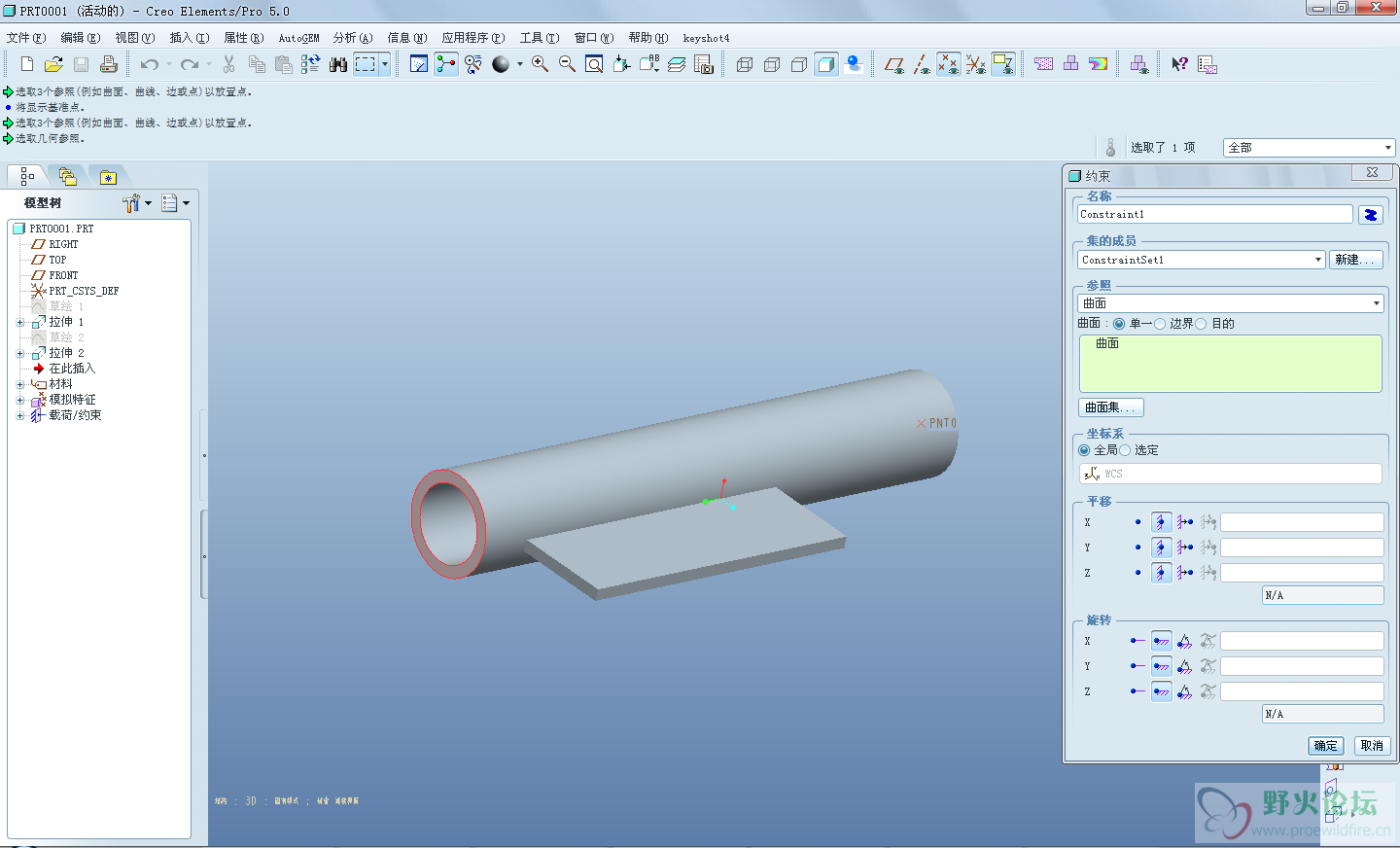This screenshot has height=848, width=1400.
Task: Click the regenerate model icon
Action: [310, 64]
